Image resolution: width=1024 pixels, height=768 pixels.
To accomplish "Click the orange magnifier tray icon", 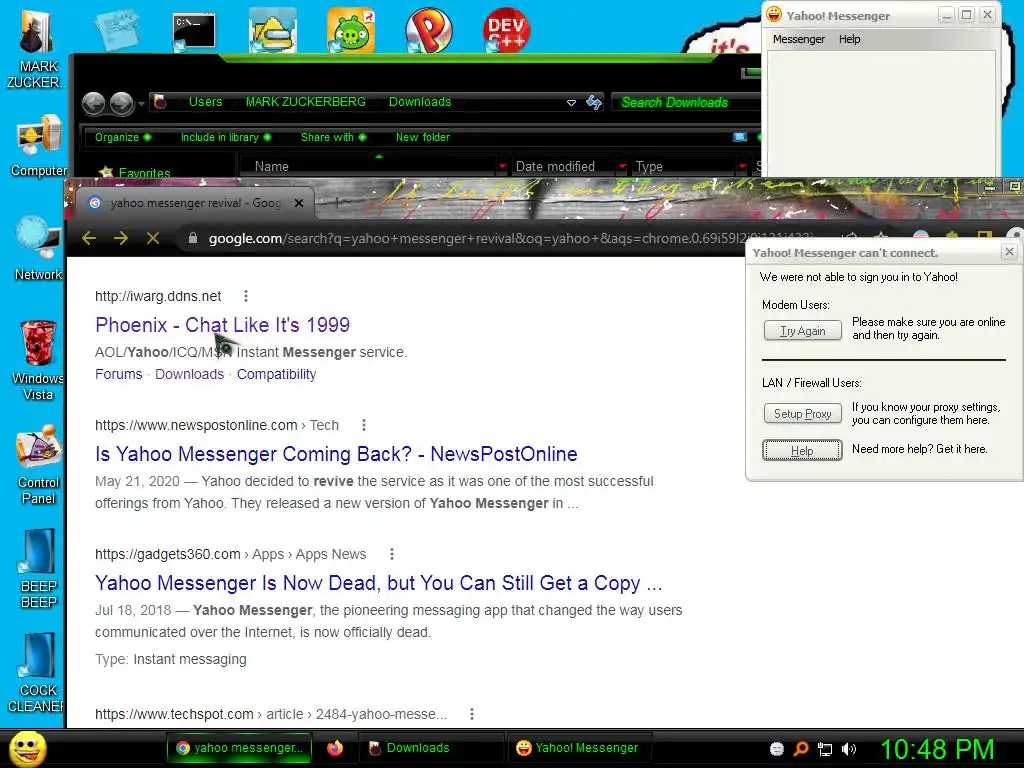I will click(x=801, y=749).
